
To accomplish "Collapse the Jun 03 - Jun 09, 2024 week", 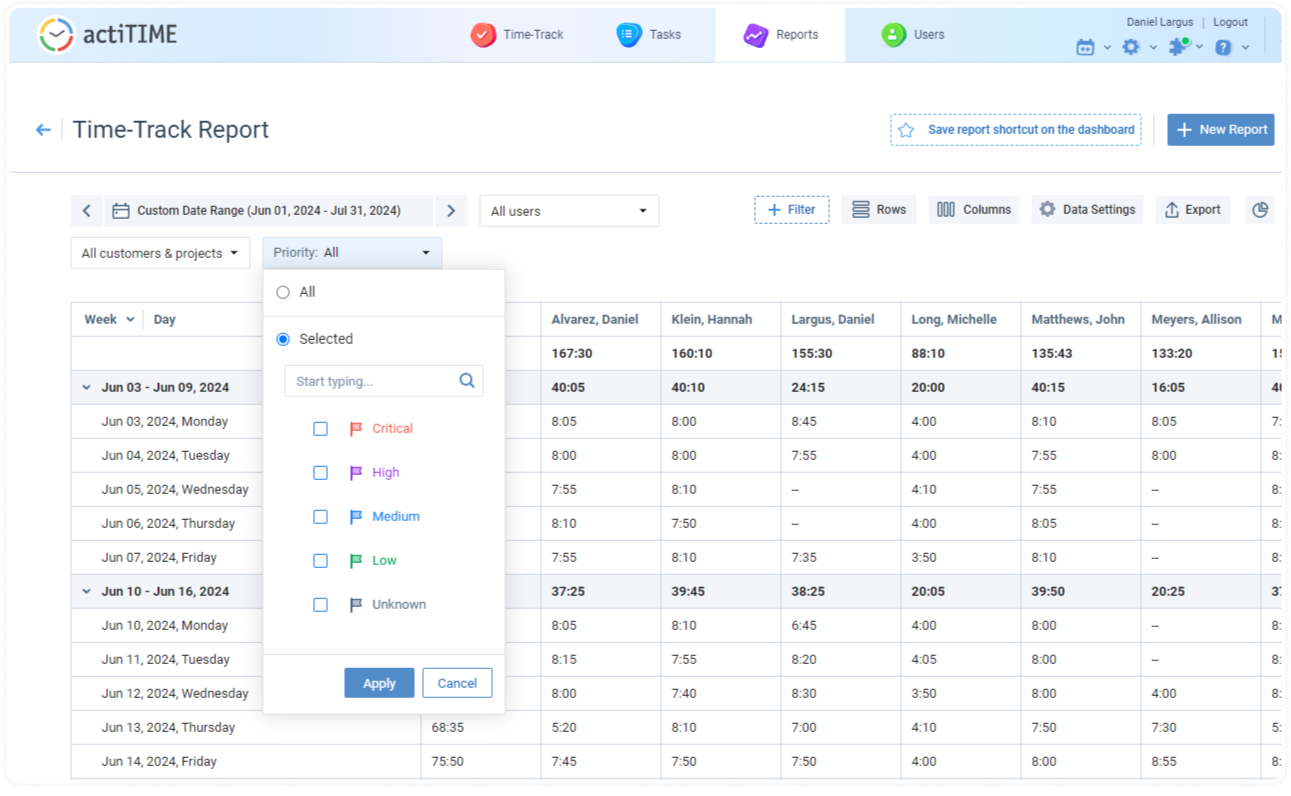I will click(86, 388).
